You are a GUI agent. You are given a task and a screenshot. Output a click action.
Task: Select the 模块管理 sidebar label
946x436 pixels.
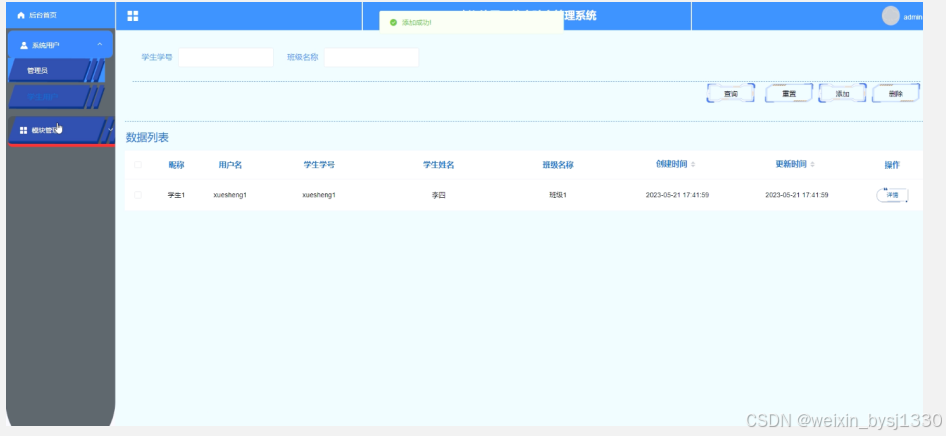[46, 130]
